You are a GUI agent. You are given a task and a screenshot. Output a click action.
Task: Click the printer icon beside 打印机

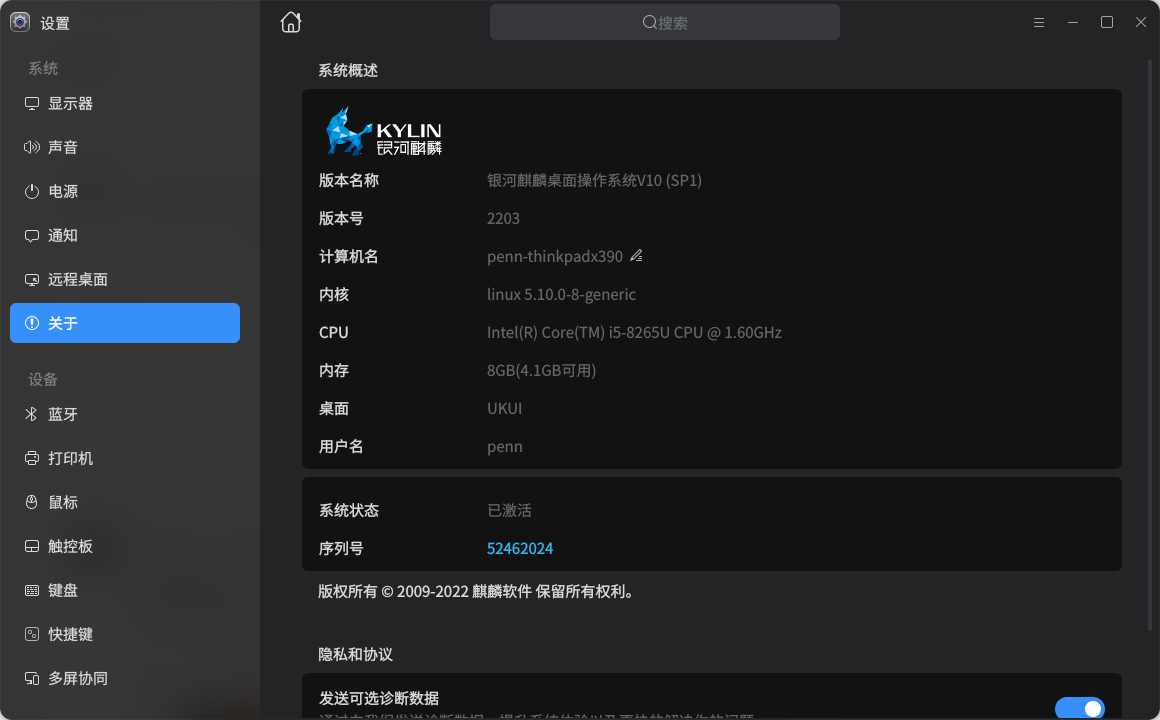32,458
